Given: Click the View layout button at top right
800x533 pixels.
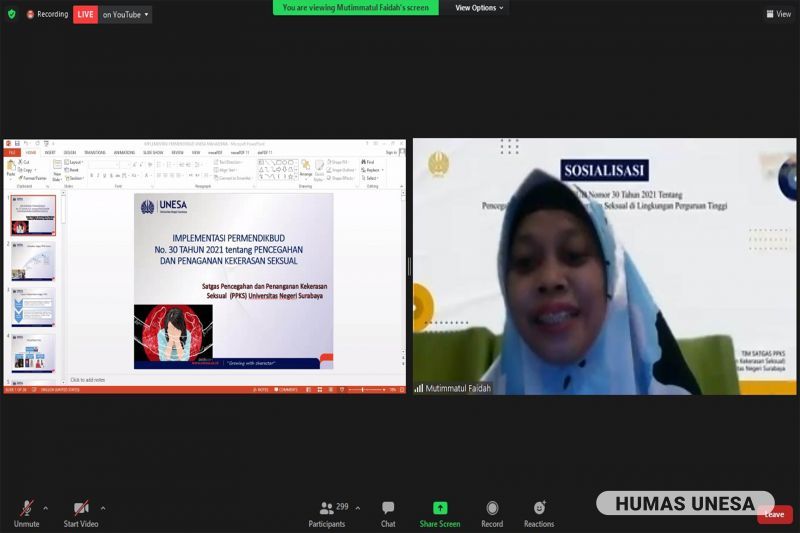Looking at the screenshot, I should 779,14.
